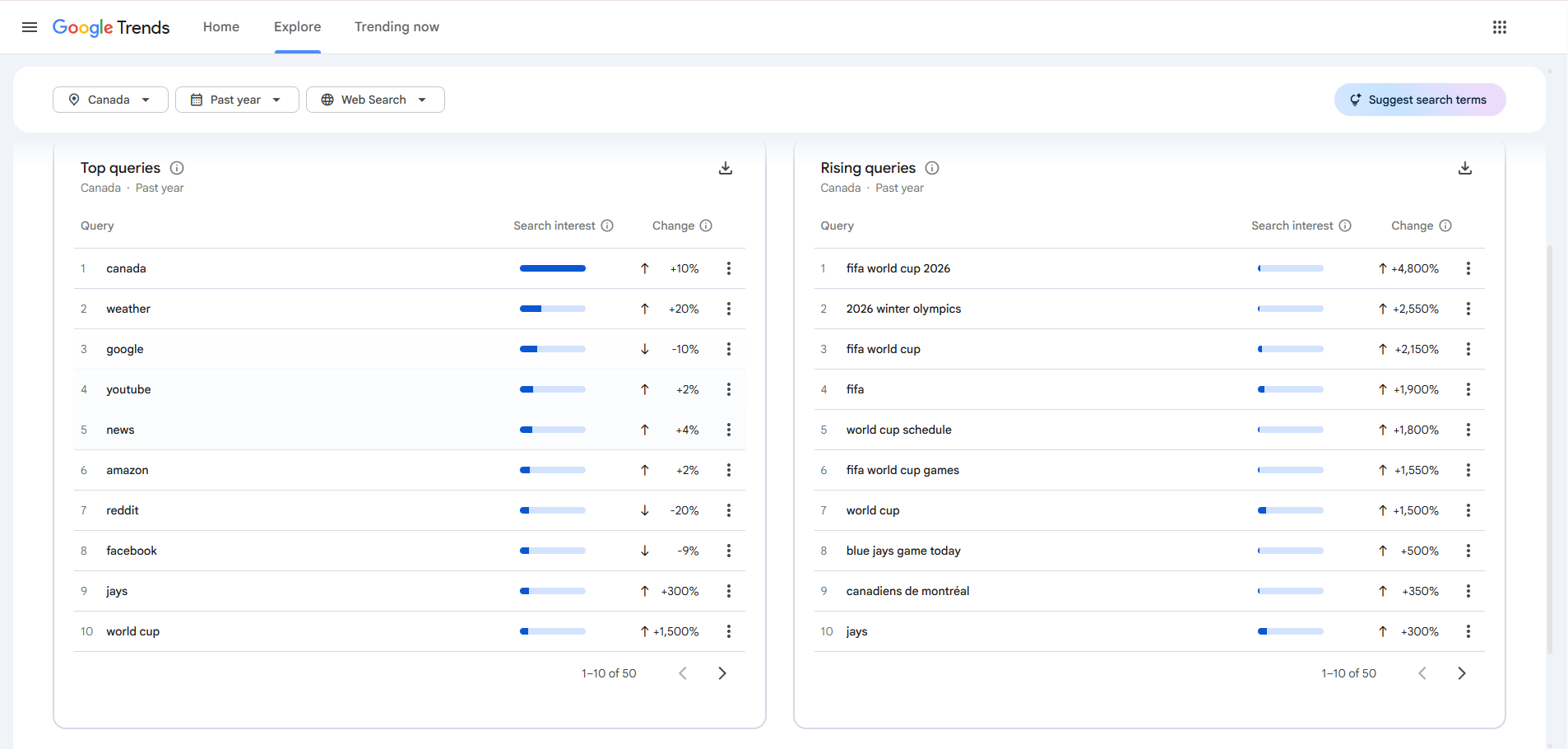Switch to Trending now tab
This screenshot has width=1568, height=749.
coord(397,27)
